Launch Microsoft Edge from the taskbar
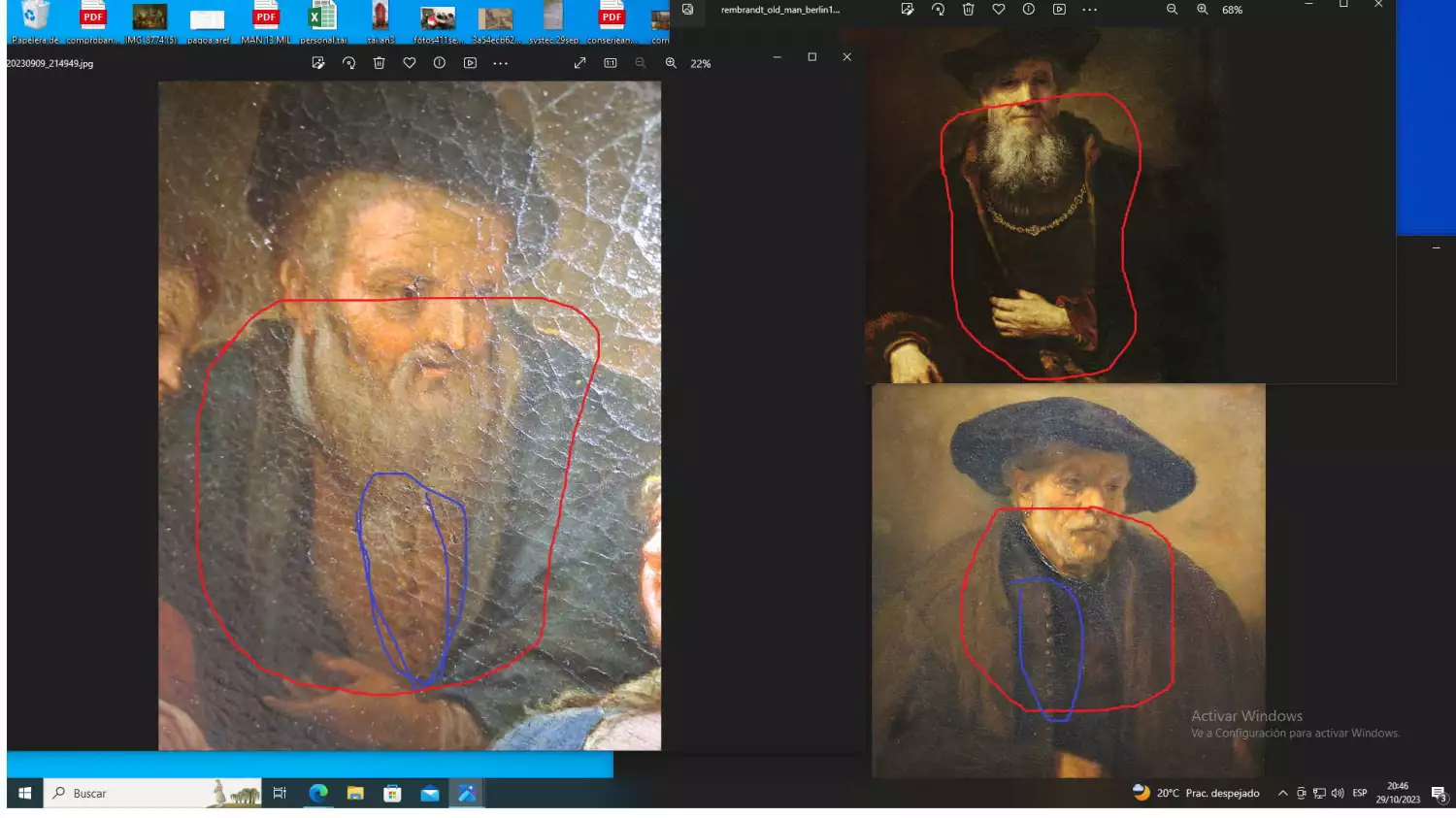 (x=317, y=793)
